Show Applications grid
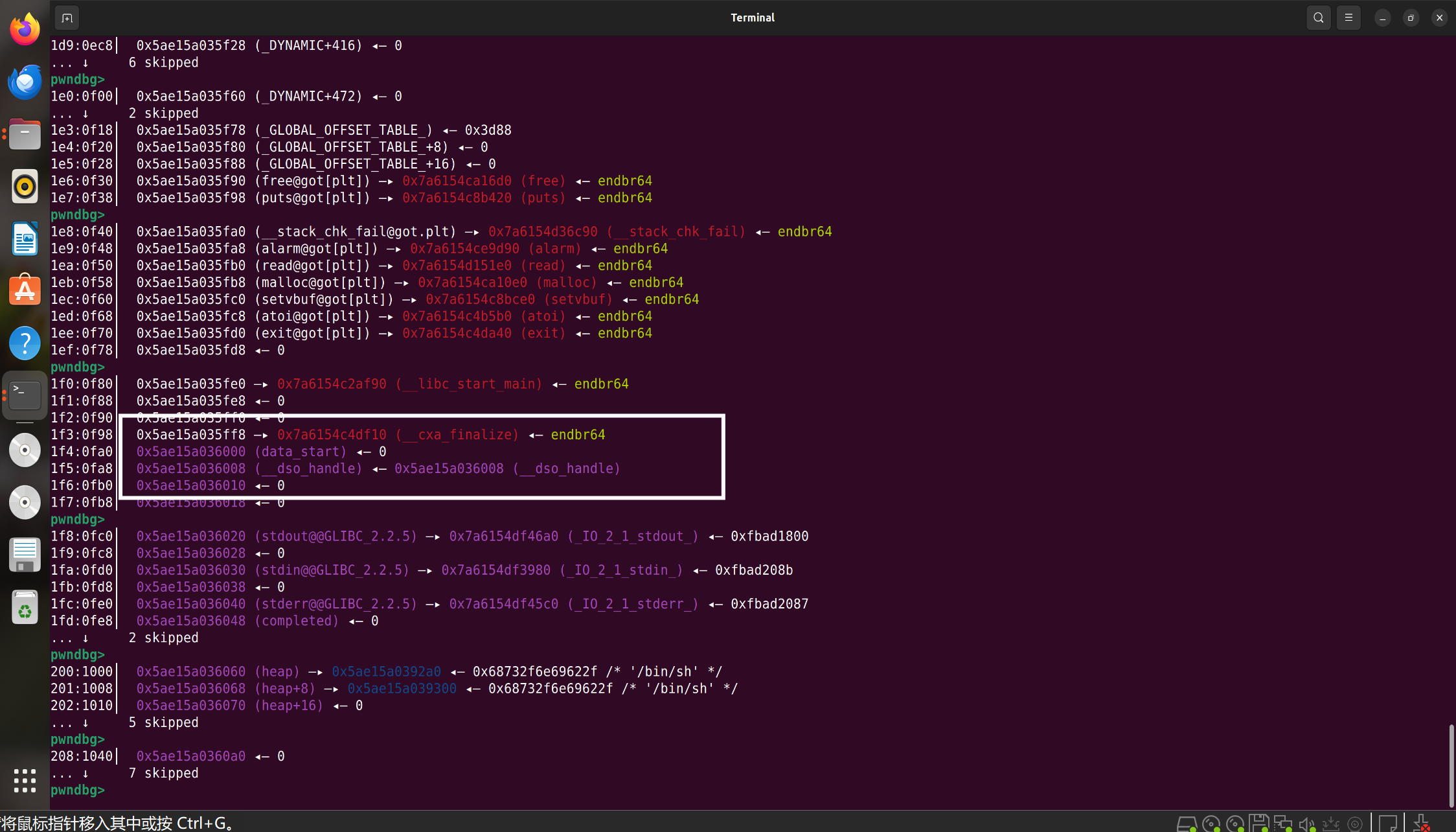Screen dimensions: 1456x832 (25, 781)
